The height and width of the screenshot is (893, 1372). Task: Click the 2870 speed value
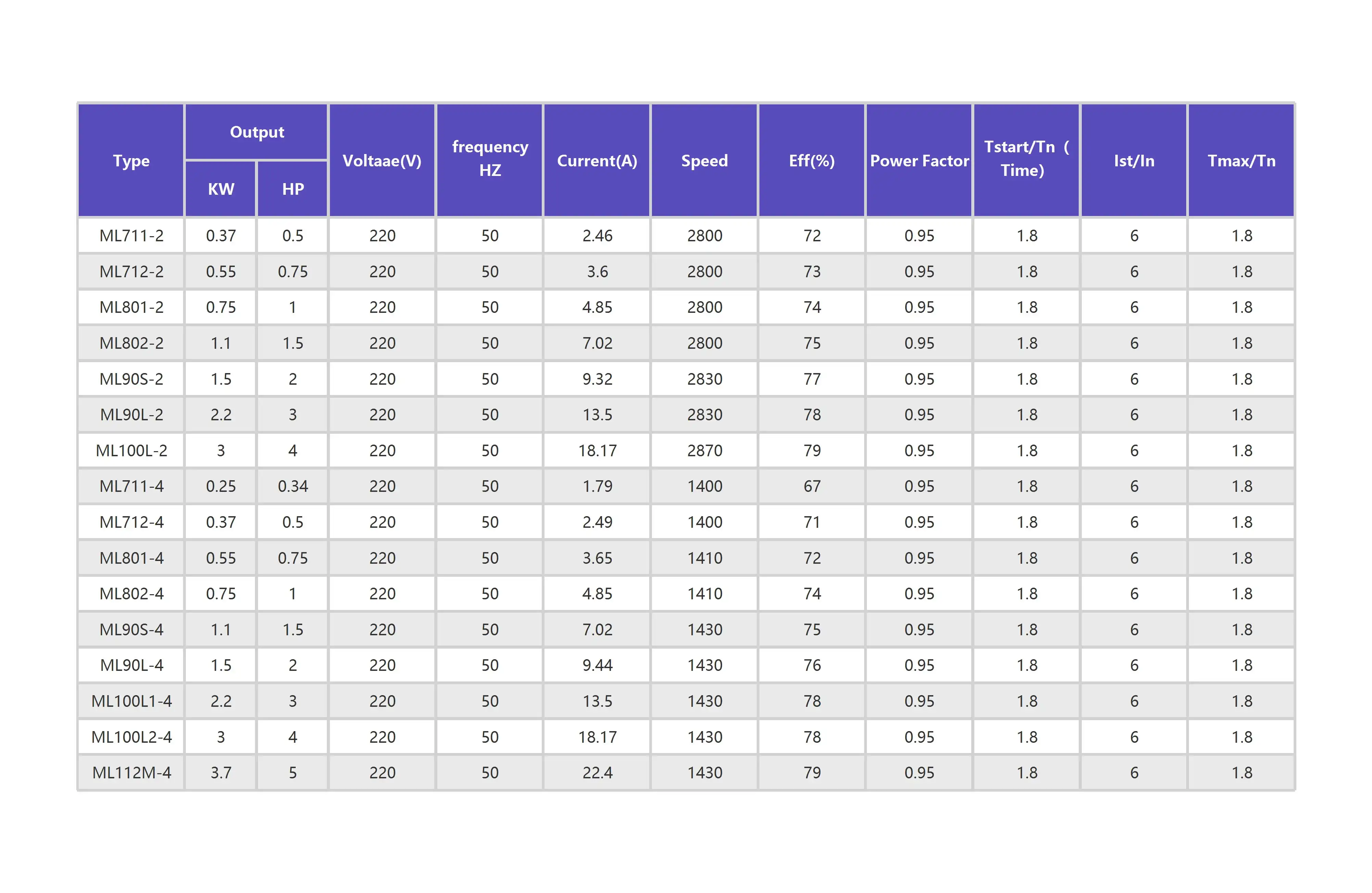(704, 450)
